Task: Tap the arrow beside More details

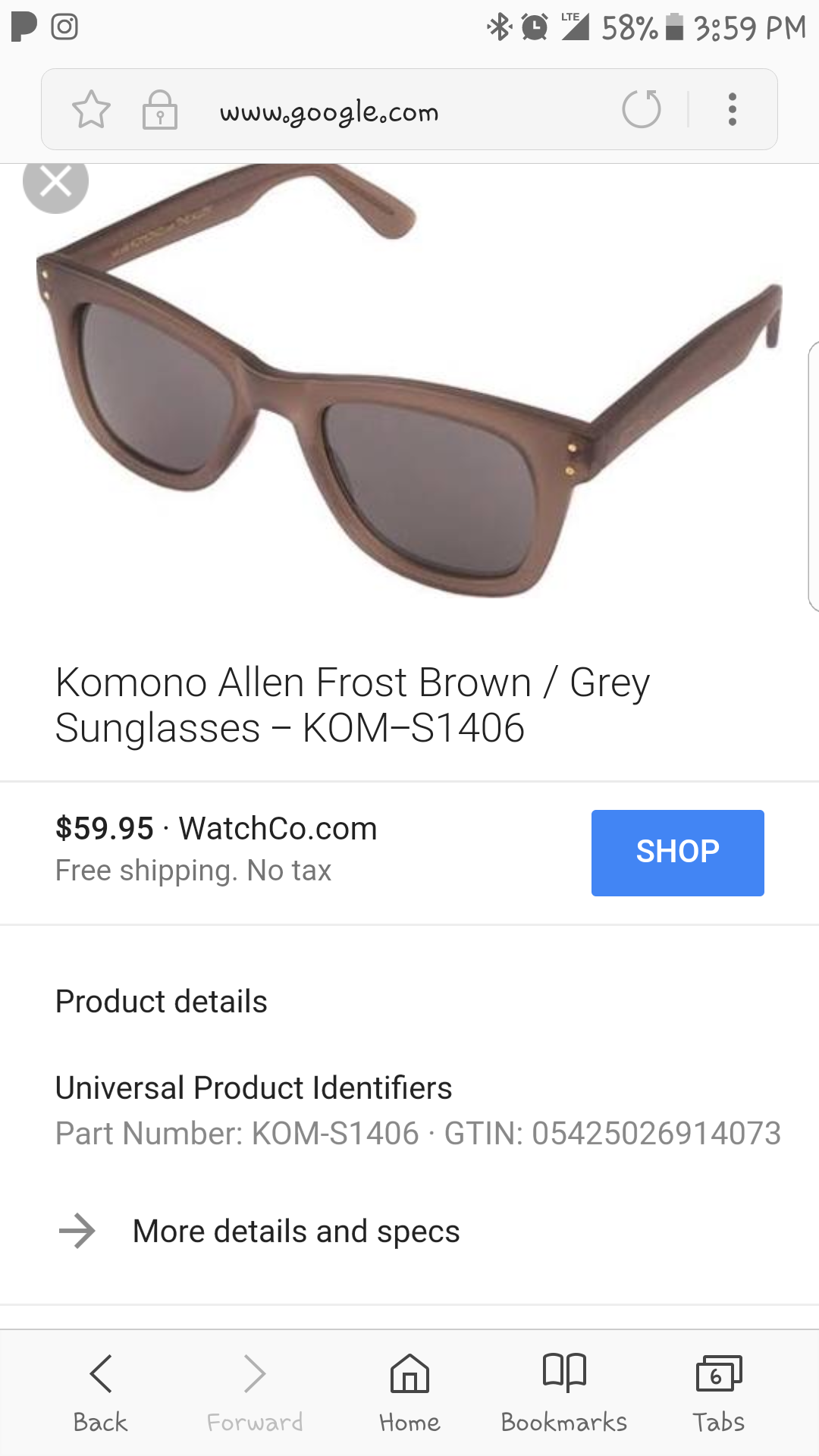Action: (x=77, y=1231)
